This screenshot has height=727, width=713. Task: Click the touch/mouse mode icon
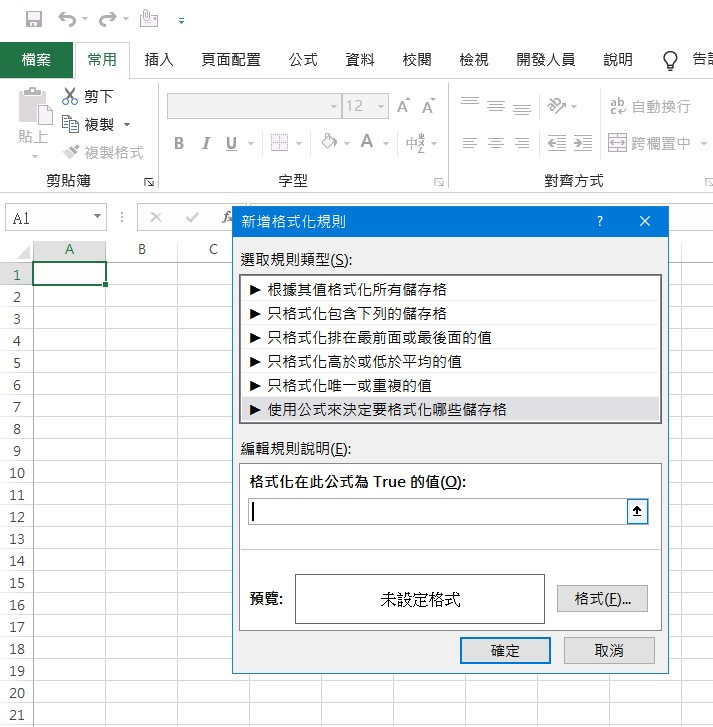(149, 19)
